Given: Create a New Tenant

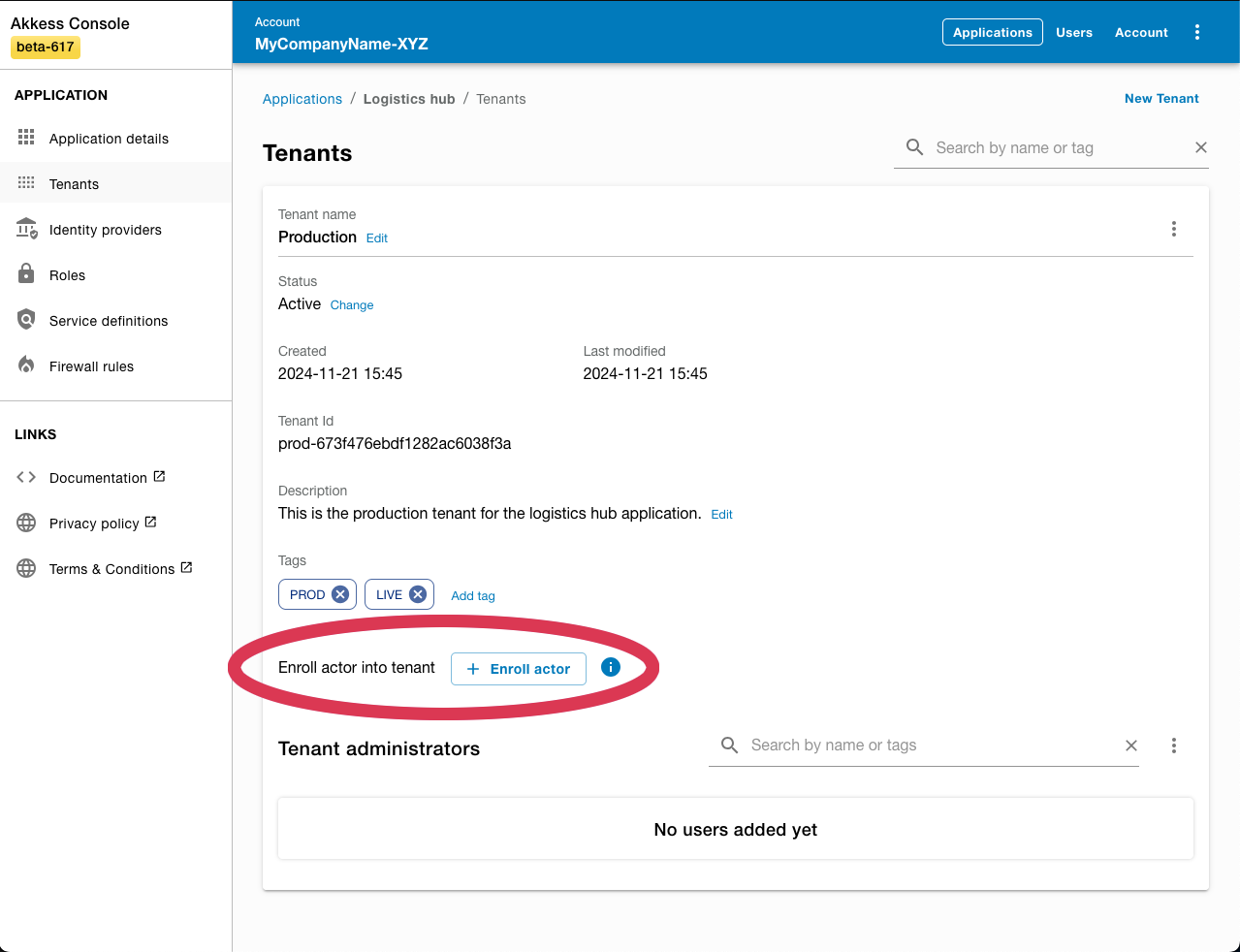Looking at the screenshot, I should (x=1161, y=98).
